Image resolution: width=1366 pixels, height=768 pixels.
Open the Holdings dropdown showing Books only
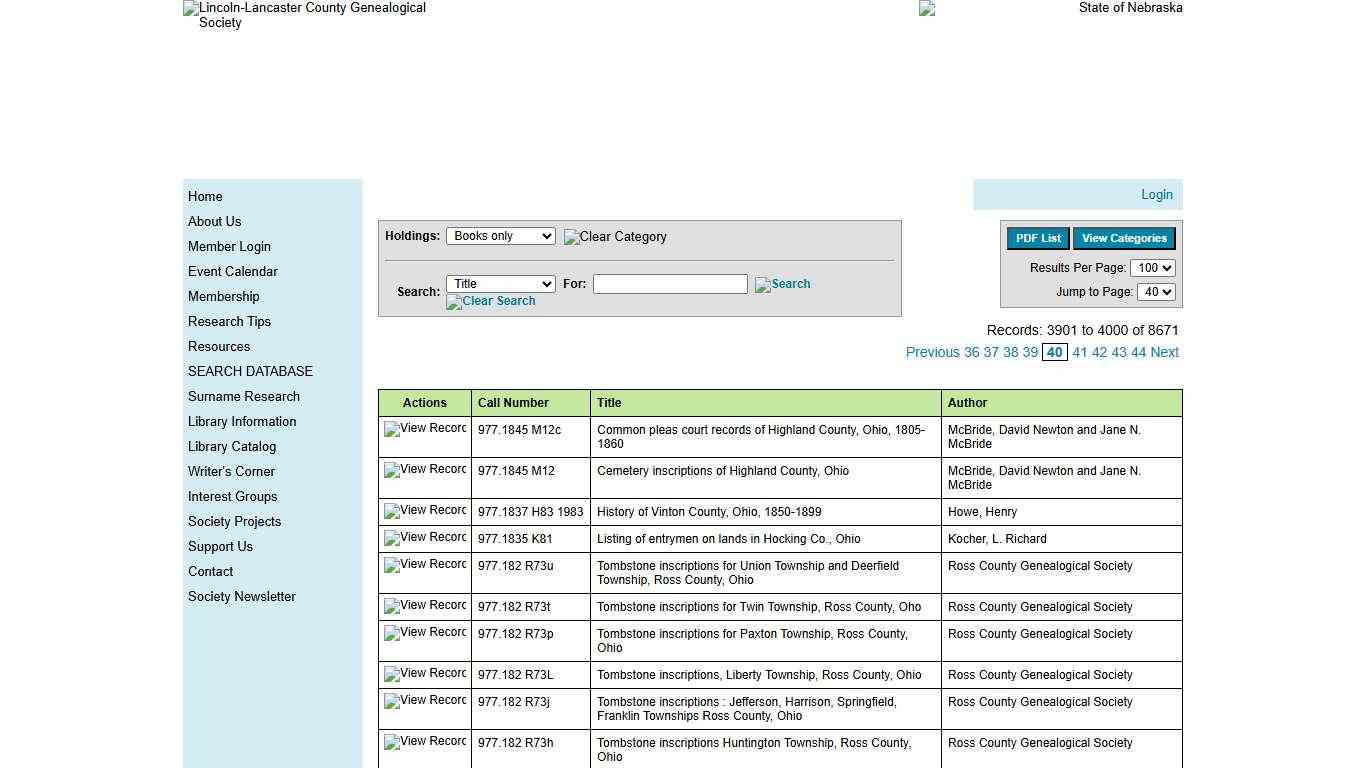pyautogui.click(x=500, y=236)
